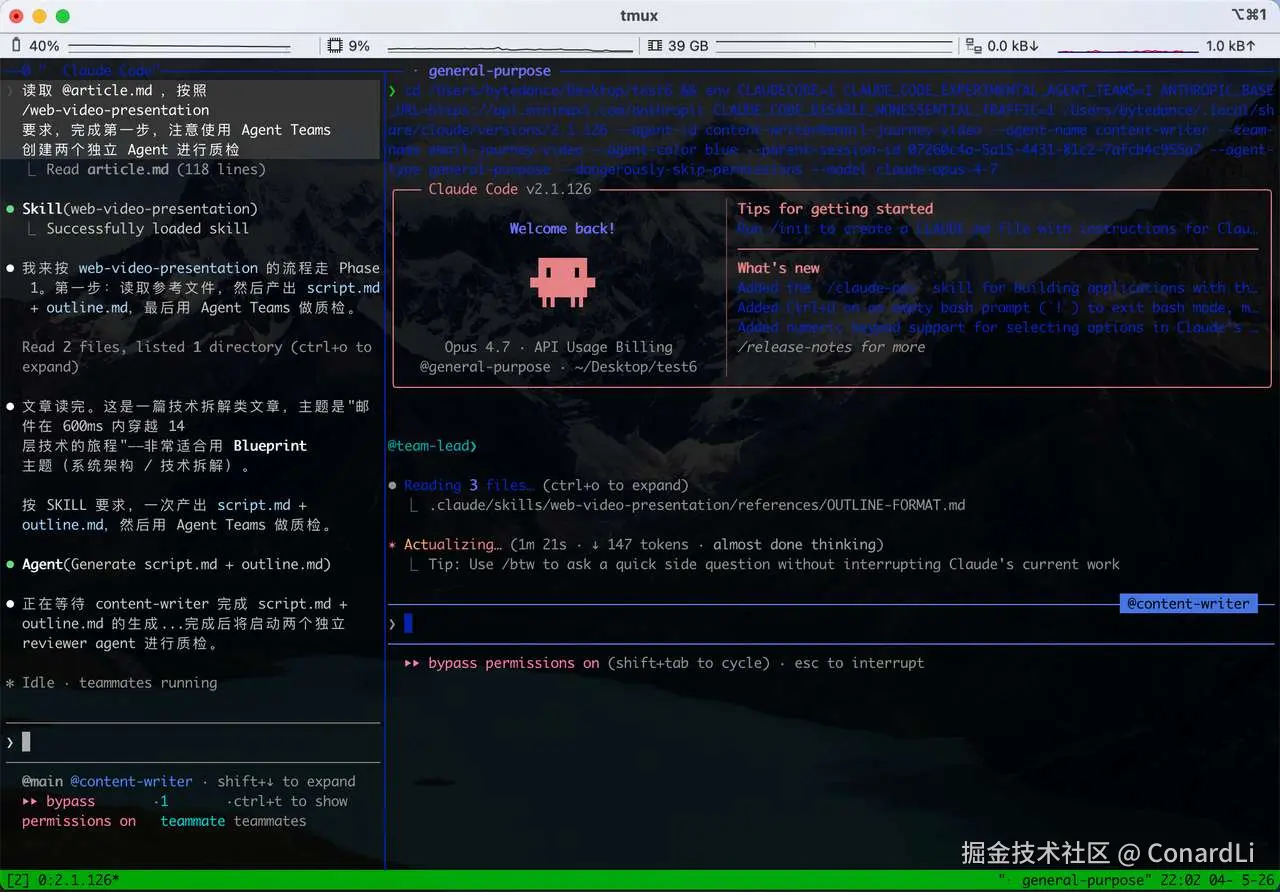Click the '0.0 kB↓' download value
The height and width of the screenshot is (892, 1280).
click(1013, 46)
